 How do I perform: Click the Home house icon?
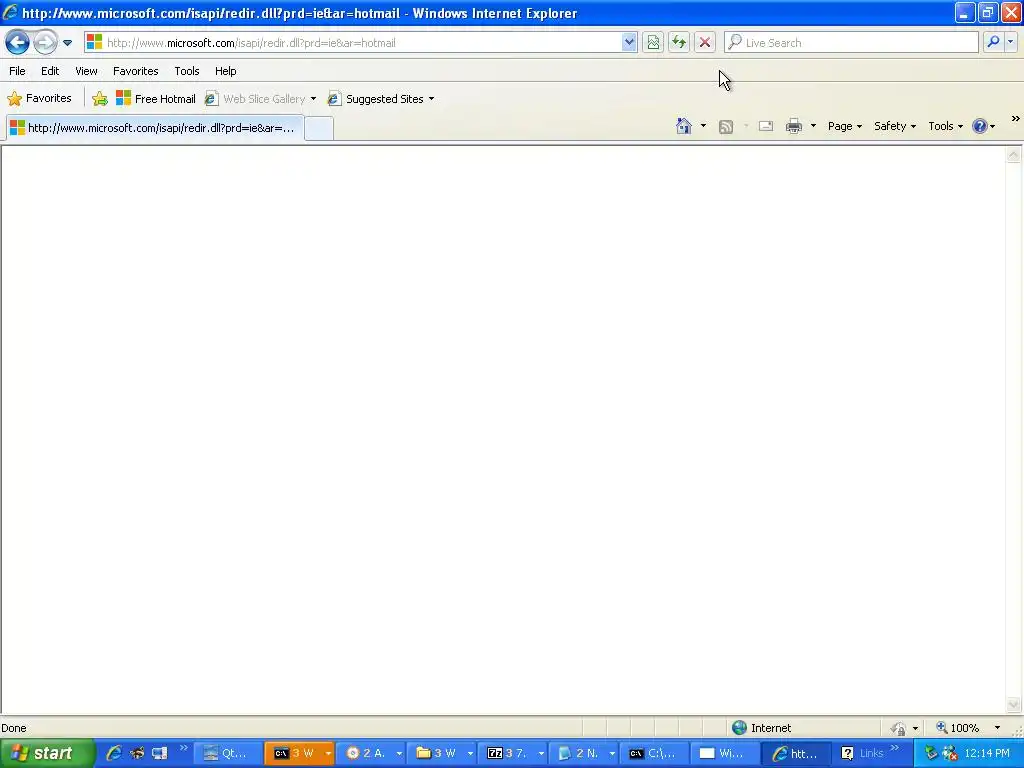point(684,126)
